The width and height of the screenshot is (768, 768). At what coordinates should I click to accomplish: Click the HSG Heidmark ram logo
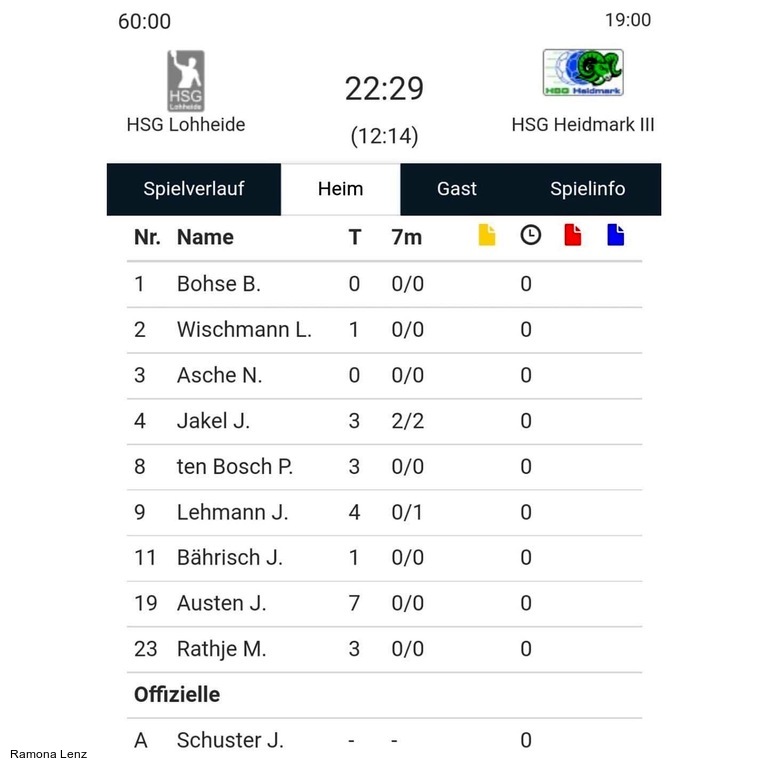point(583,73)
